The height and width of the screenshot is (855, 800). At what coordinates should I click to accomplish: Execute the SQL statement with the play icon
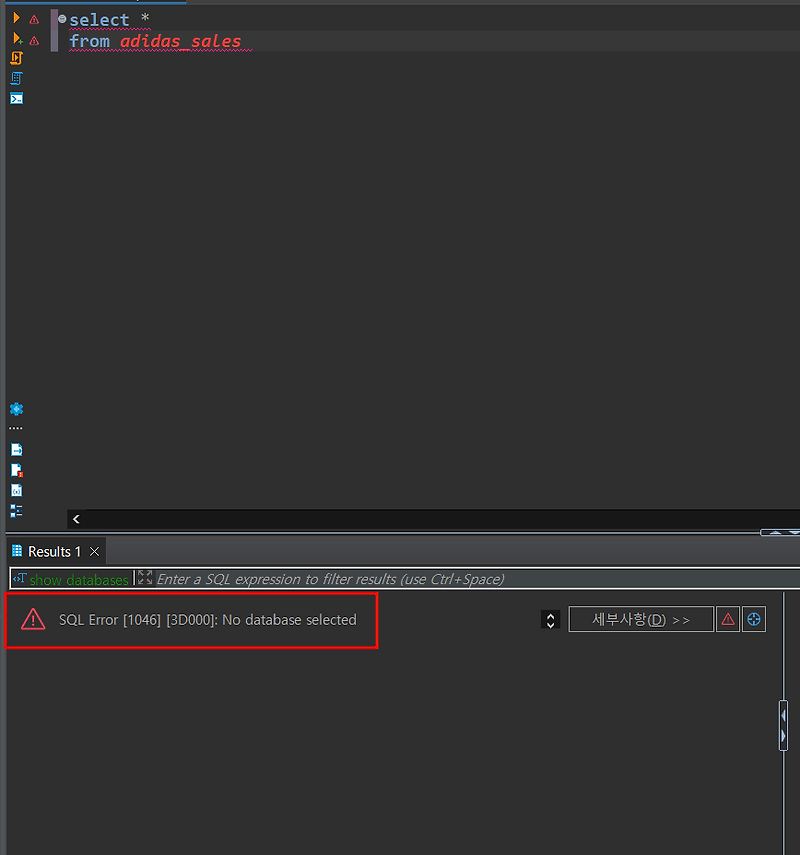[17, 17]
